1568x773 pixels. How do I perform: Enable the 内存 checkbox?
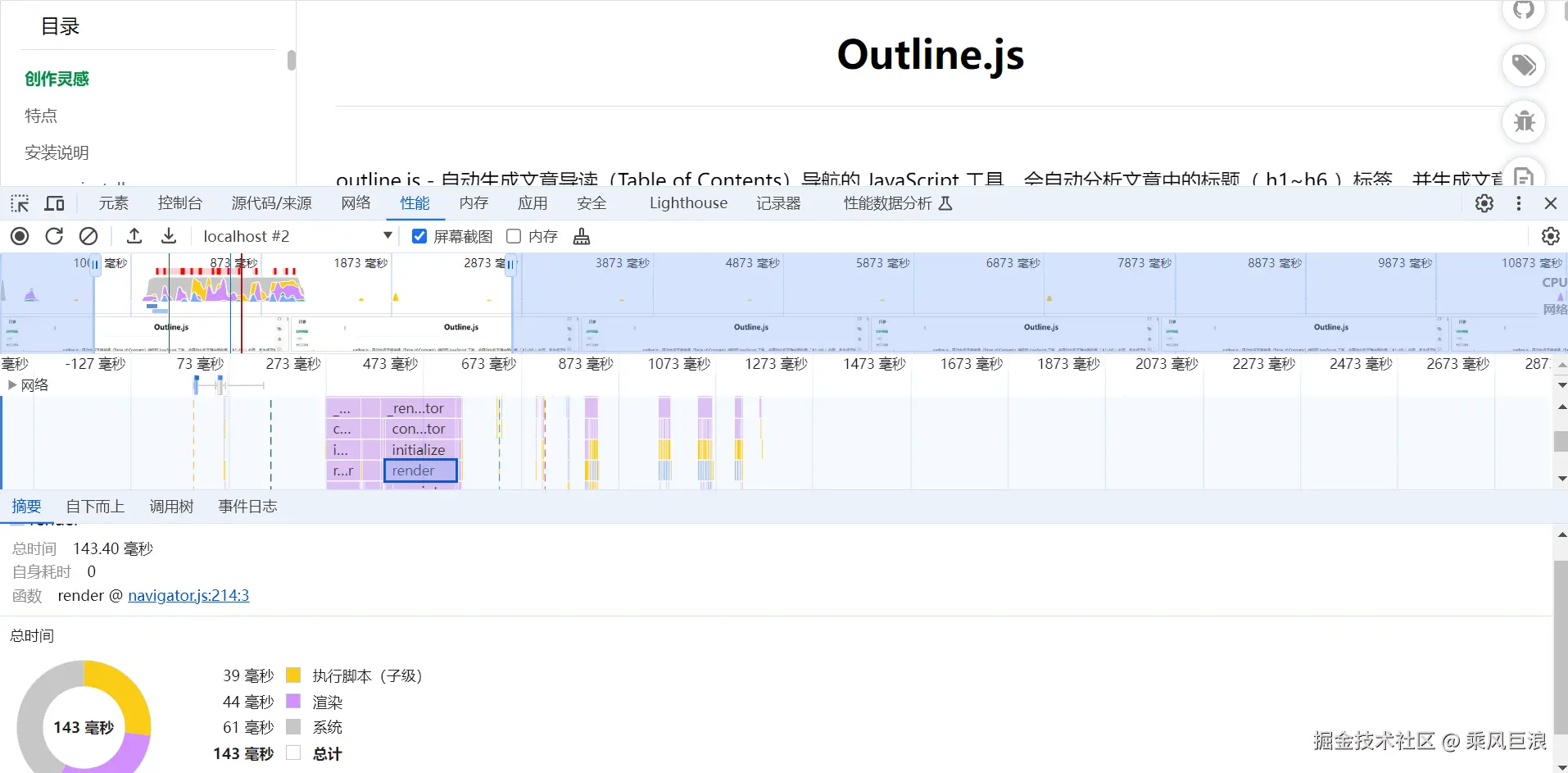tap(514, 236)
